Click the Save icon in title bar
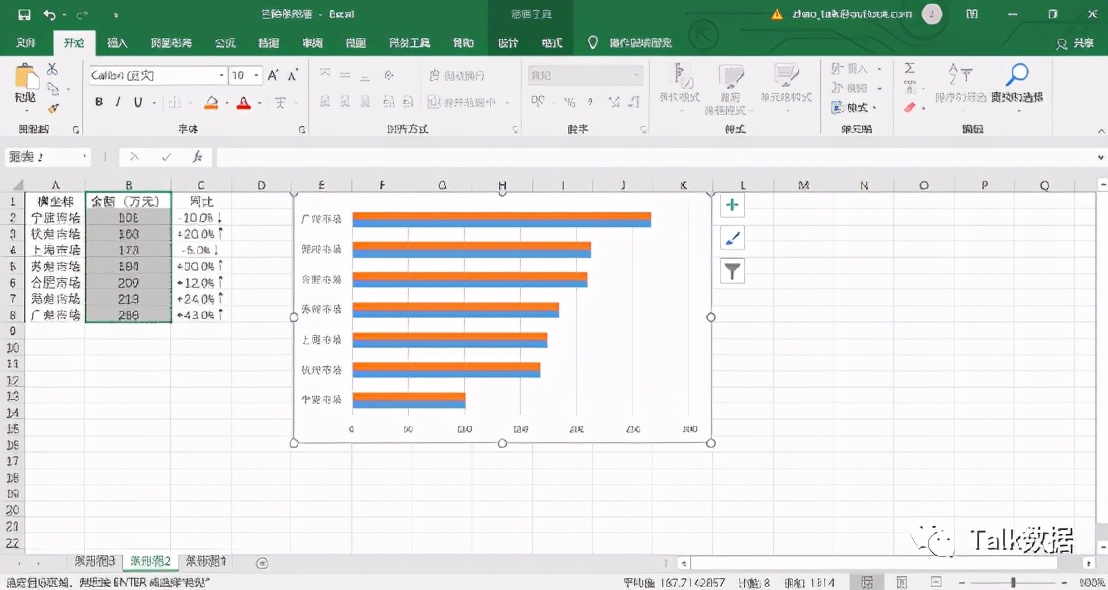Viewport: 1108px width, 590px height. point(24,15)
